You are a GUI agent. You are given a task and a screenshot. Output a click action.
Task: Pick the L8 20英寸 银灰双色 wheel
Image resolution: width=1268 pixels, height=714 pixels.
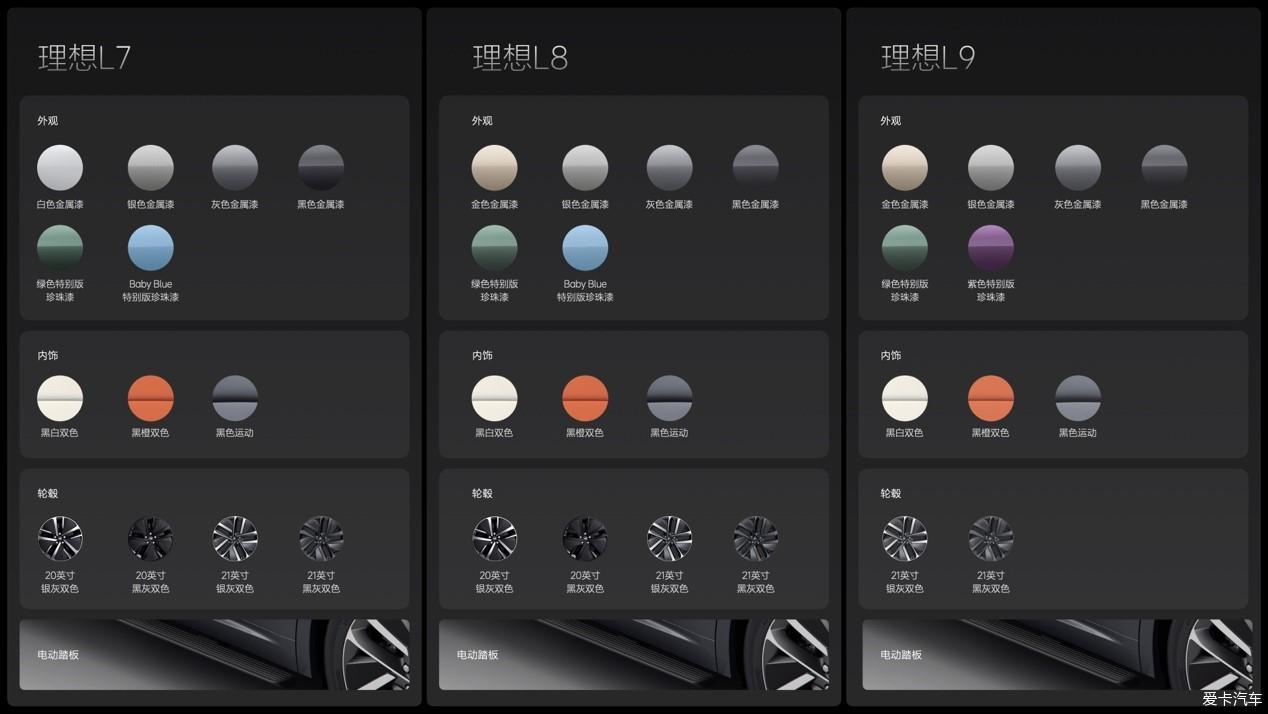494,538
